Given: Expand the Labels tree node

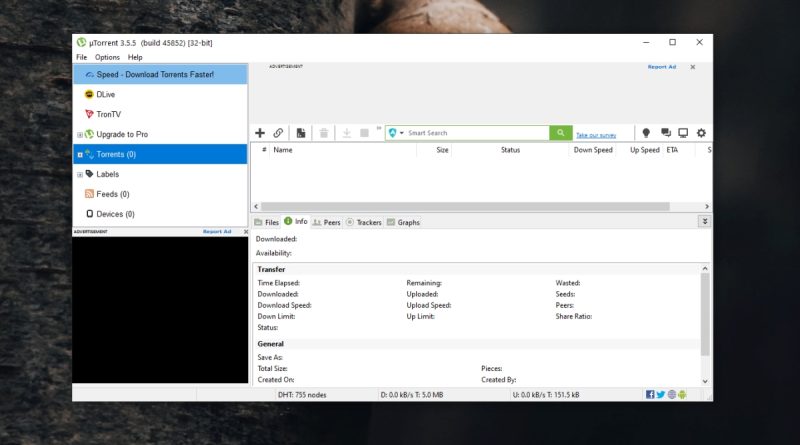Looking at the screenshot, I should coord(80,175).
